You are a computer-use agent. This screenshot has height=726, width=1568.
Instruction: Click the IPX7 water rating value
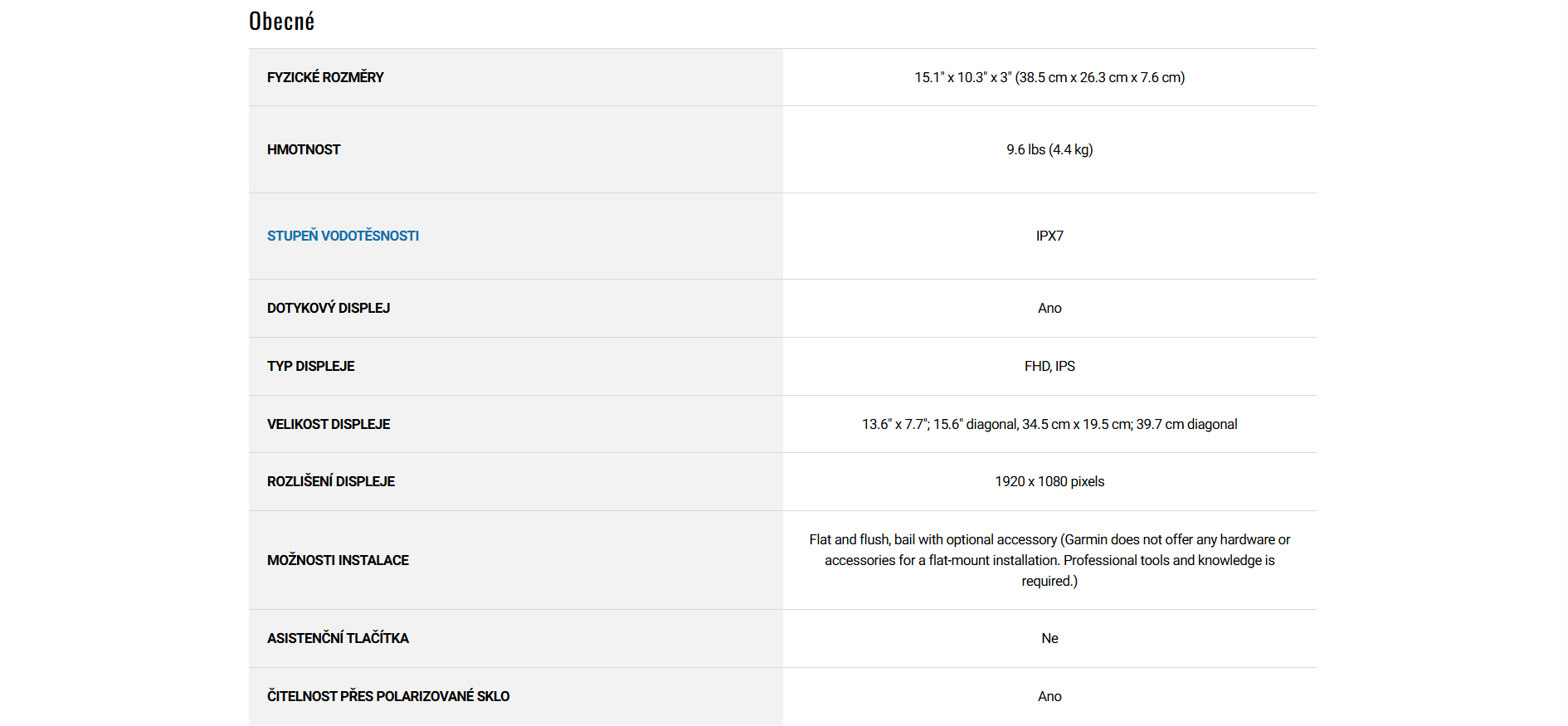pos(1049,236)
